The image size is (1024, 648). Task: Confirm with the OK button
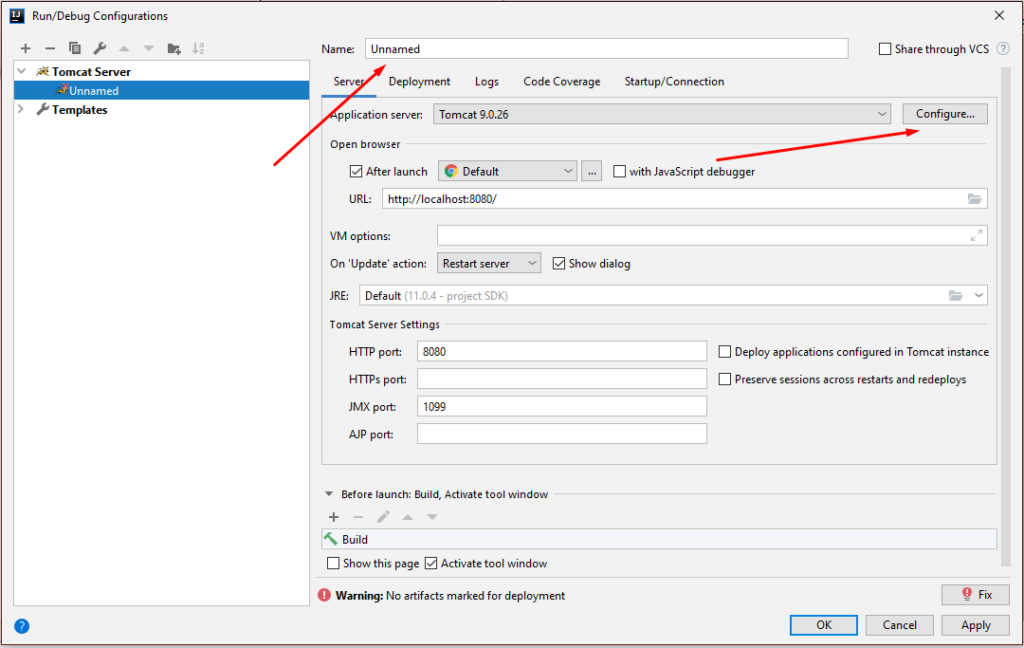[824, 625]
